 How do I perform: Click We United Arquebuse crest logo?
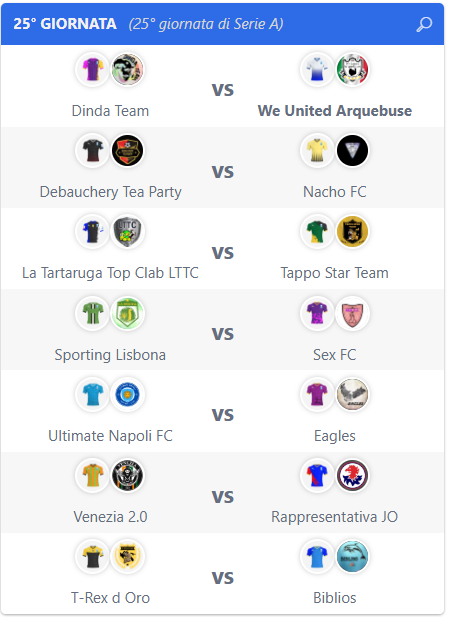tap(352, 69)
